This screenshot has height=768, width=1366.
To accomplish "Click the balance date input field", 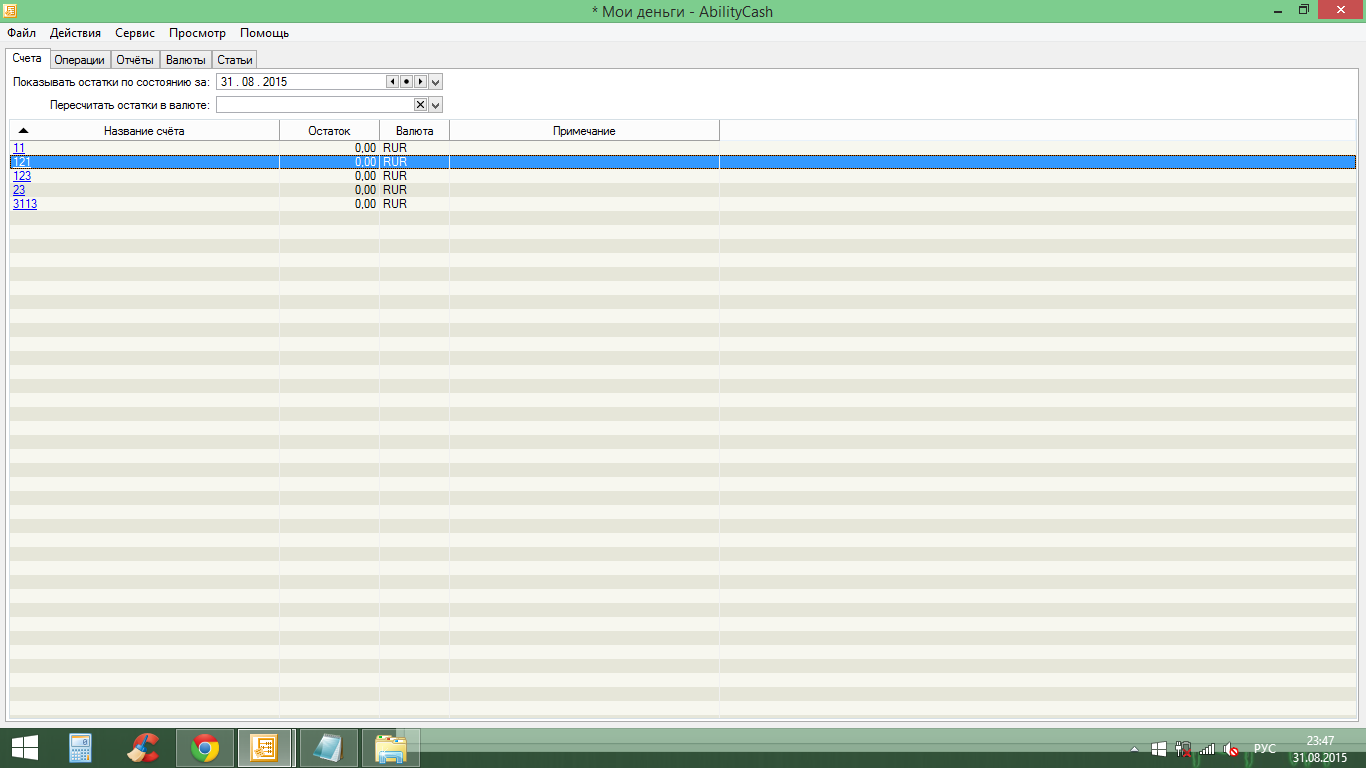I will tap(300, 82).
